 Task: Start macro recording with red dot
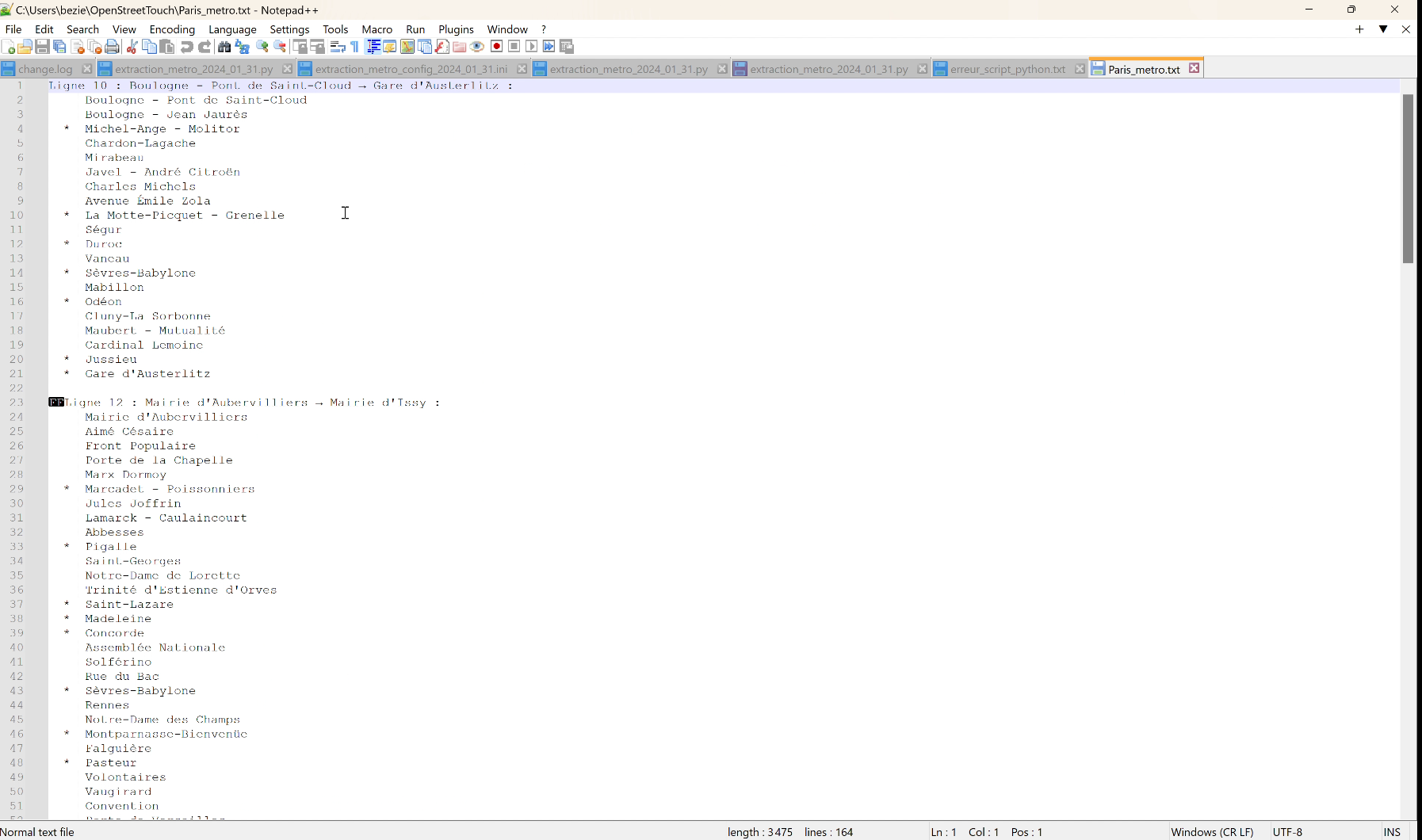[x=497, y=47]
